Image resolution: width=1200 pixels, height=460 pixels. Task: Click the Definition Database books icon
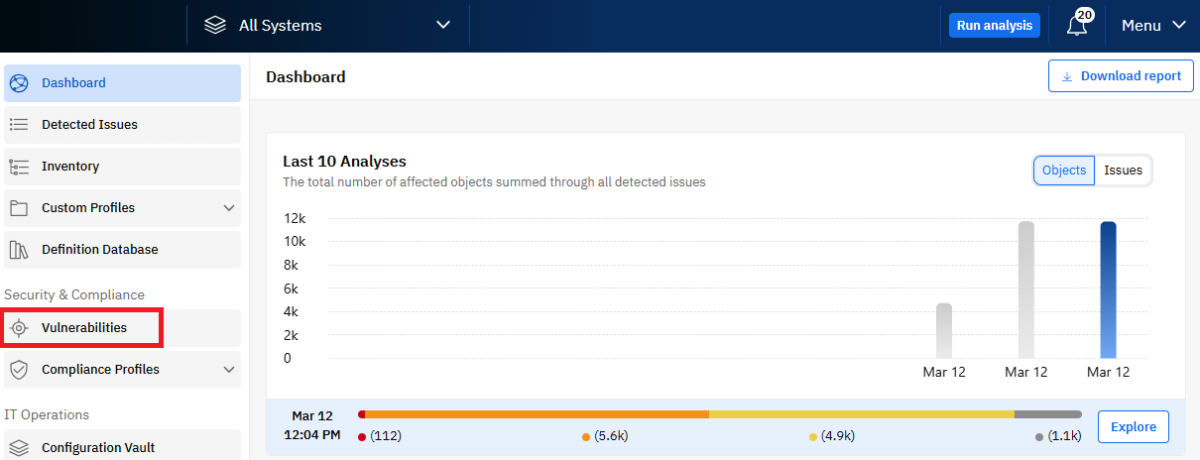19,250
